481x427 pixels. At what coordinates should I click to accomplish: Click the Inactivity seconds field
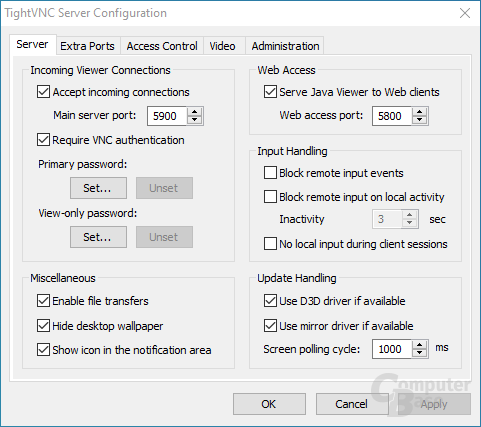(387, 219)
